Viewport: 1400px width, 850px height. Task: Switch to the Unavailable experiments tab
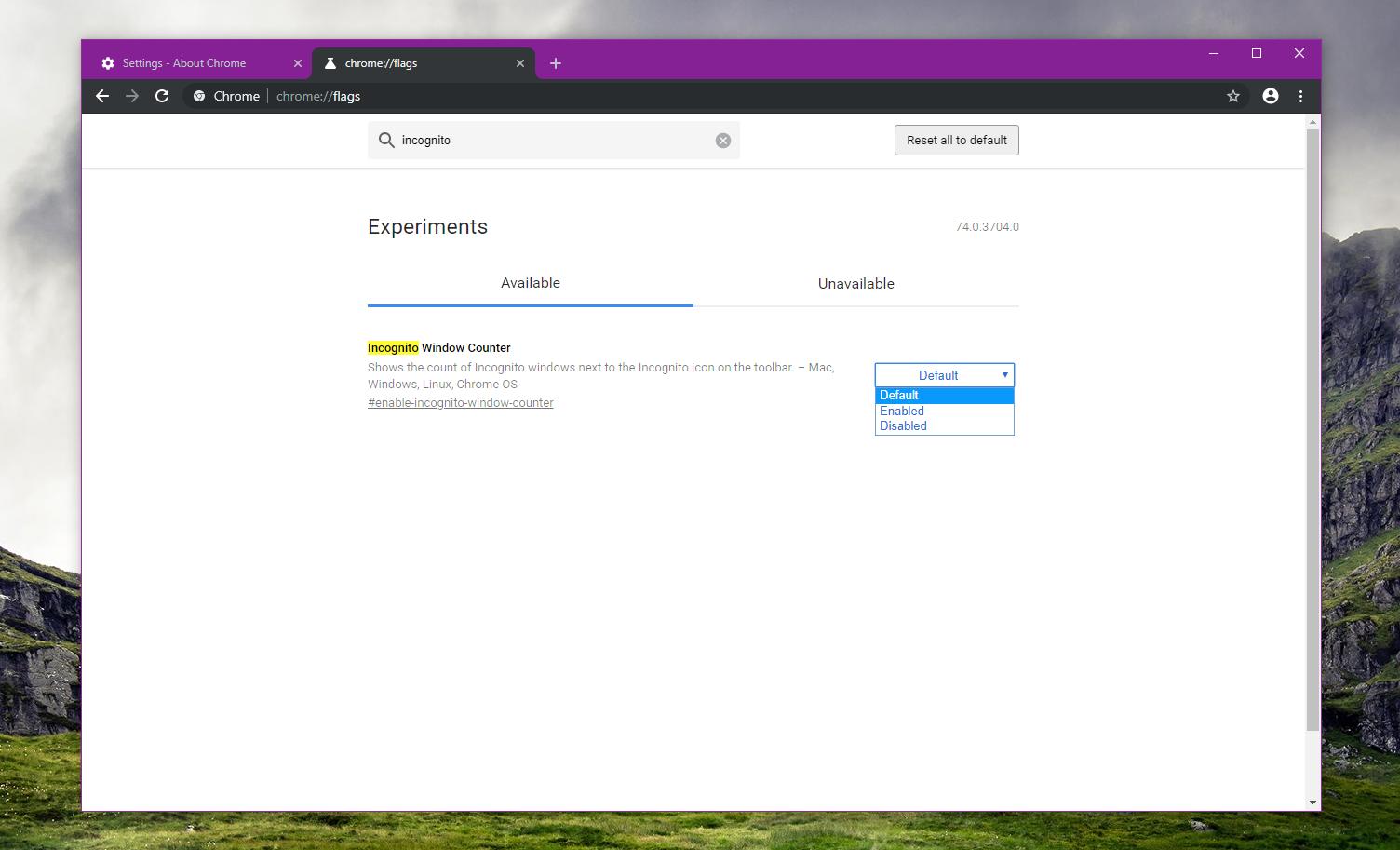click(855, 283)
